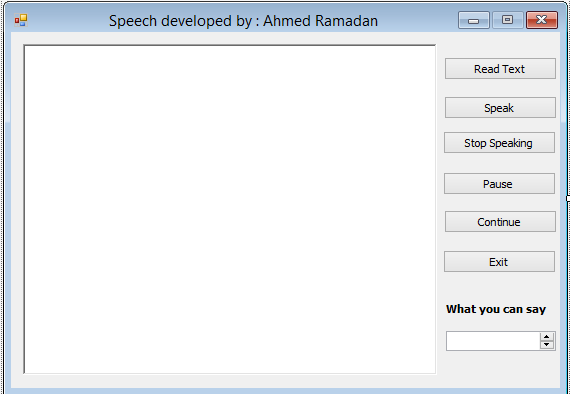Click the application icon in the title bar

pyautogui.click(x=21, y=20)
